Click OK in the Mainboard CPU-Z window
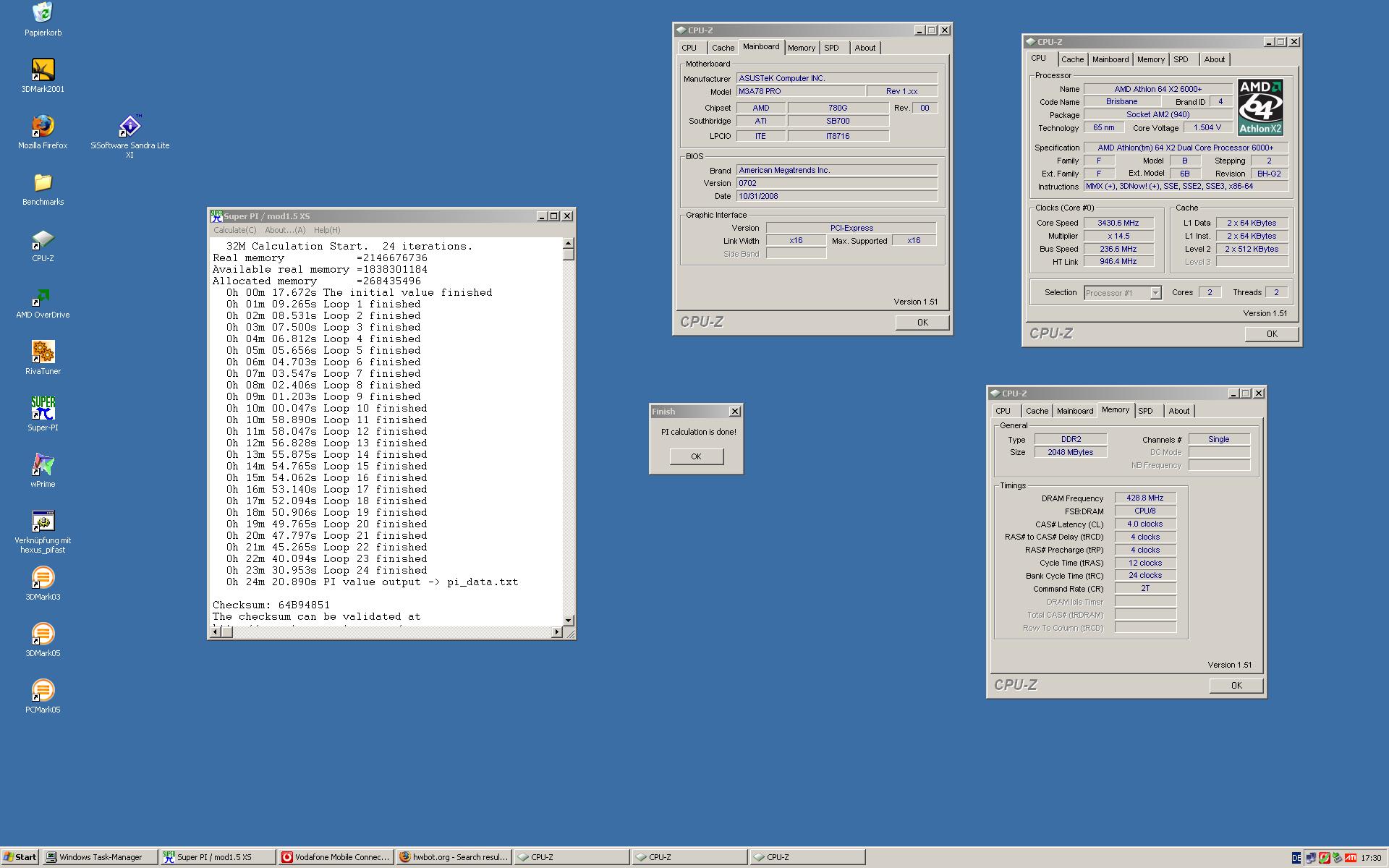 922,323
